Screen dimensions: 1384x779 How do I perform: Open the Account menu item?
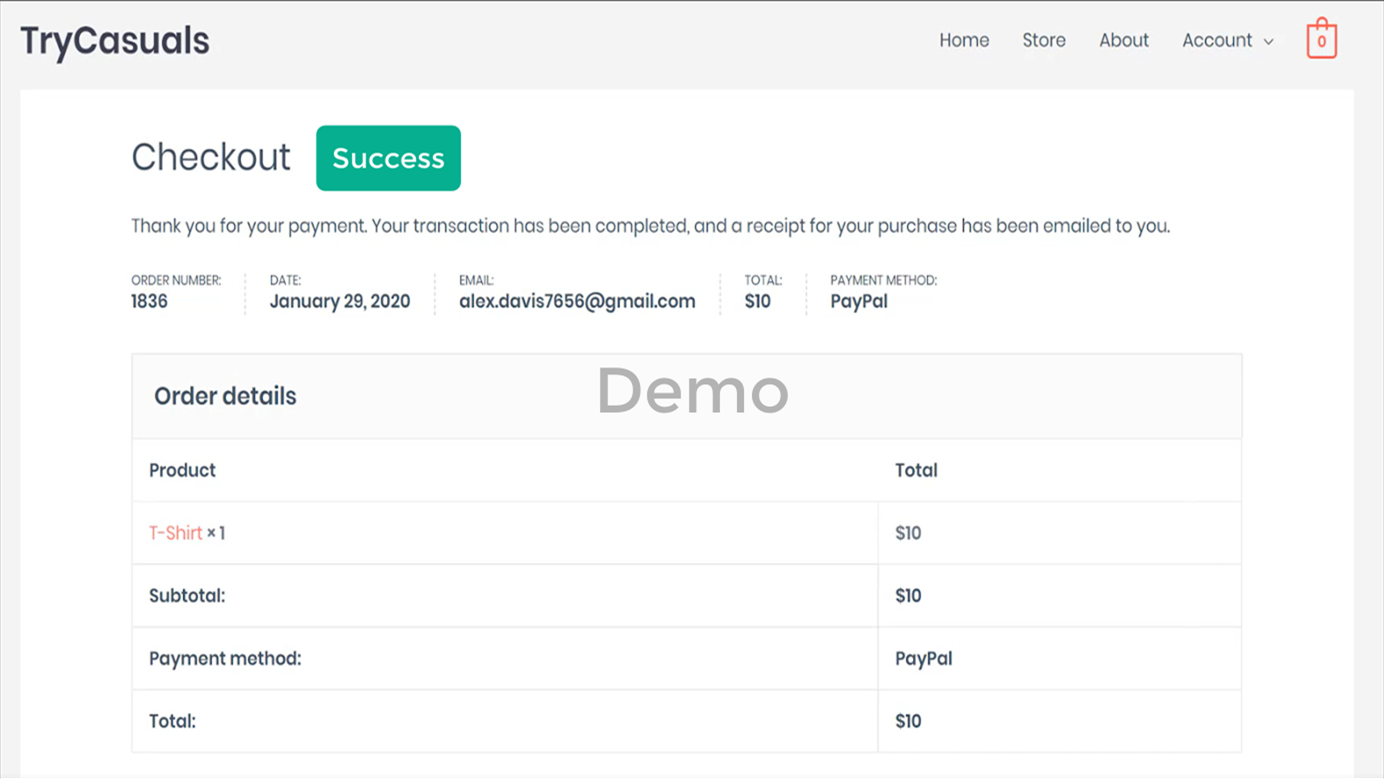point(1217,40)
